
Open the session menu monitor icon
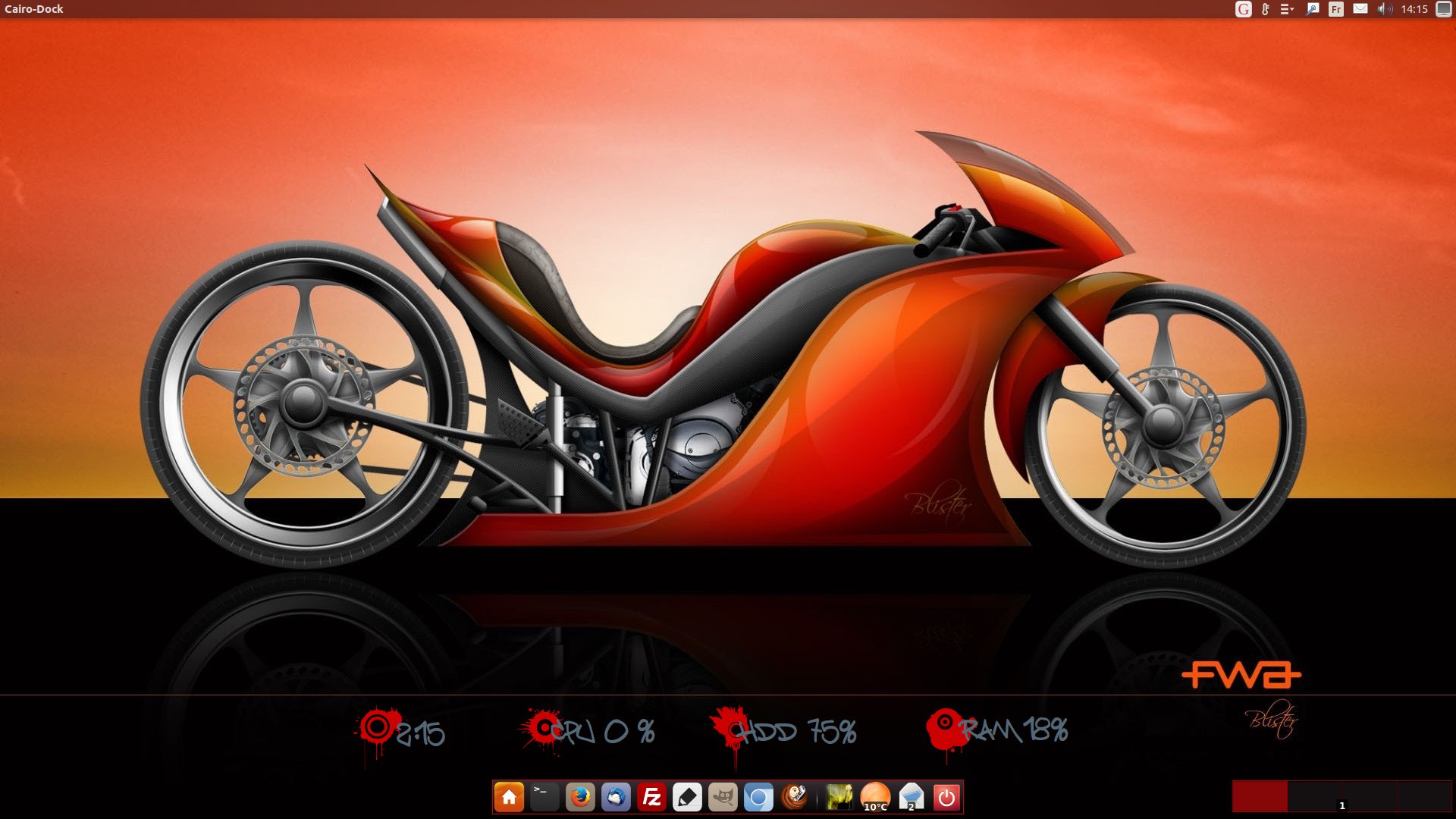click(x=1444, y=9)
